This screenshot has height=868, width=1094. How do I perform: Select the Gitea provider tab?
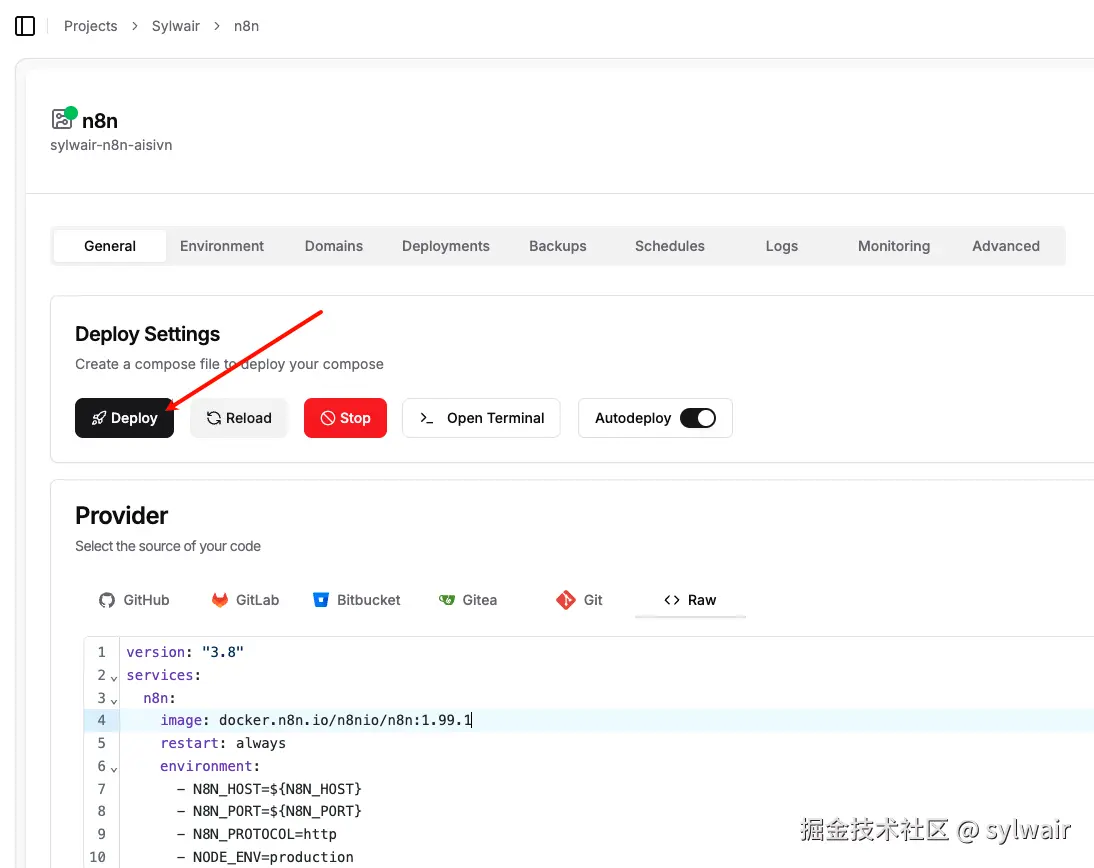click(x=467, y=600)
